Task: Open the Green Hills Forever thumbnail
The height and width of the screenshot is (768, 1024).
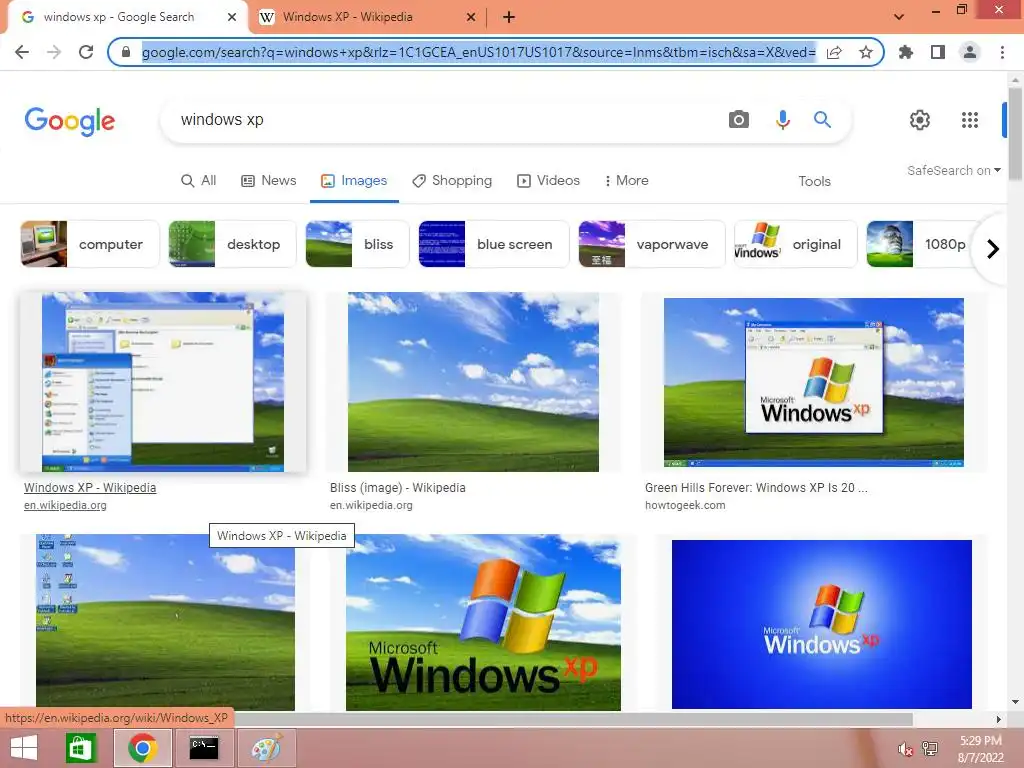Action: click(x=814, y=383)
